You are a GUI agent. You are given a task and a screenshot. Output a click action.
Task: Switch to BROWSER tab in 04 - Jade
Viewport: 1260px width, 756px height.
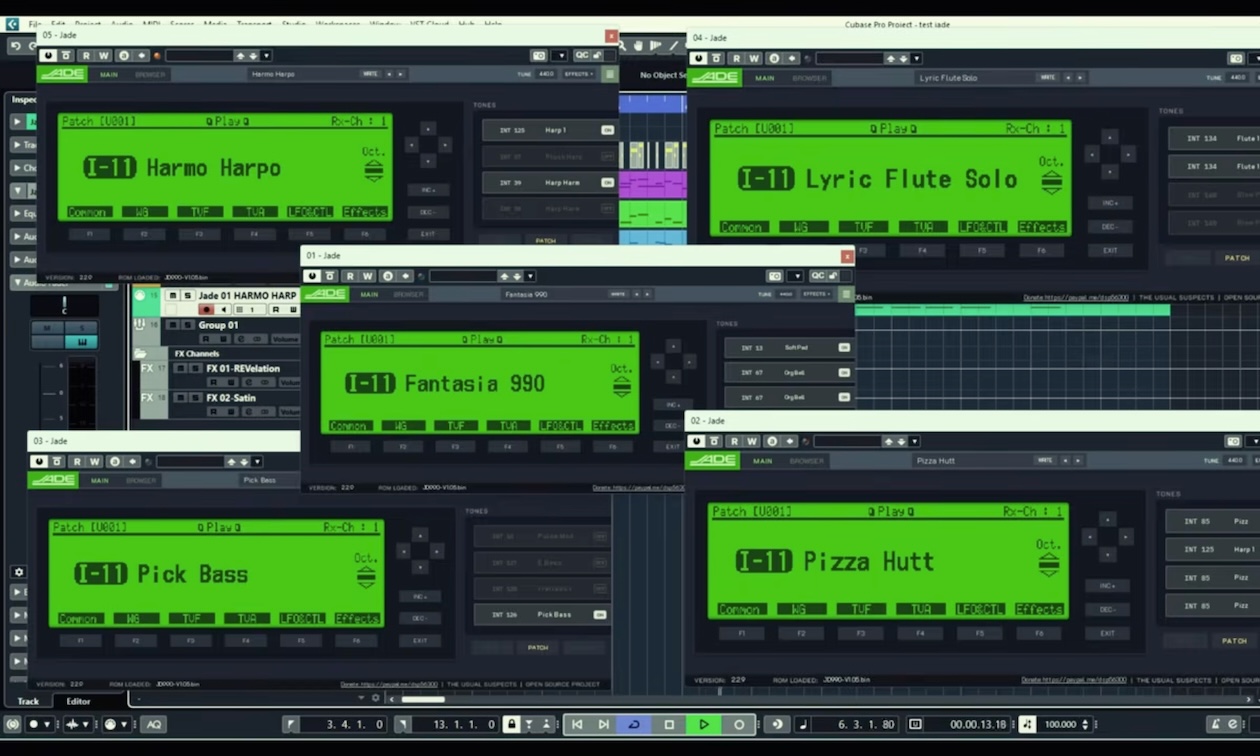pyautogui.click(x=809, y=78)
